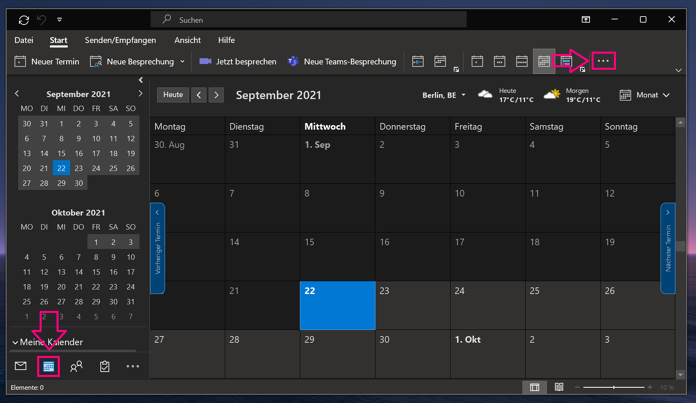The image size is (696, 403).
Task: Adjust the zoom slider in status bar
Action: click(614, 387)
